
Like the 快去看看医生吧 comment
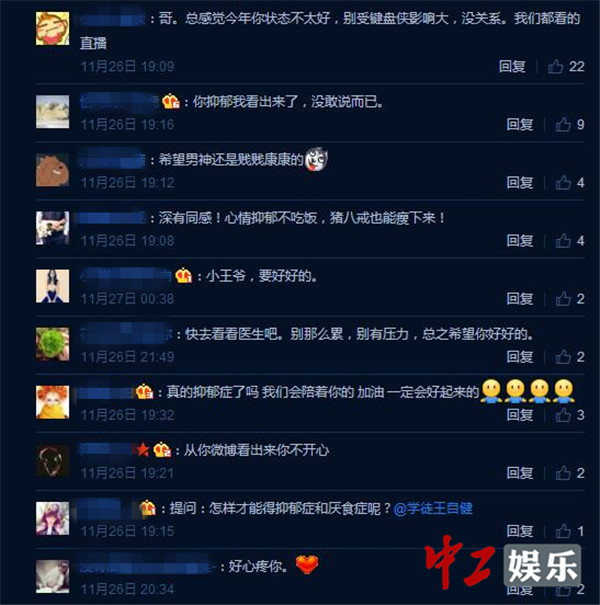pyautogui.click(x=563, y=357)
